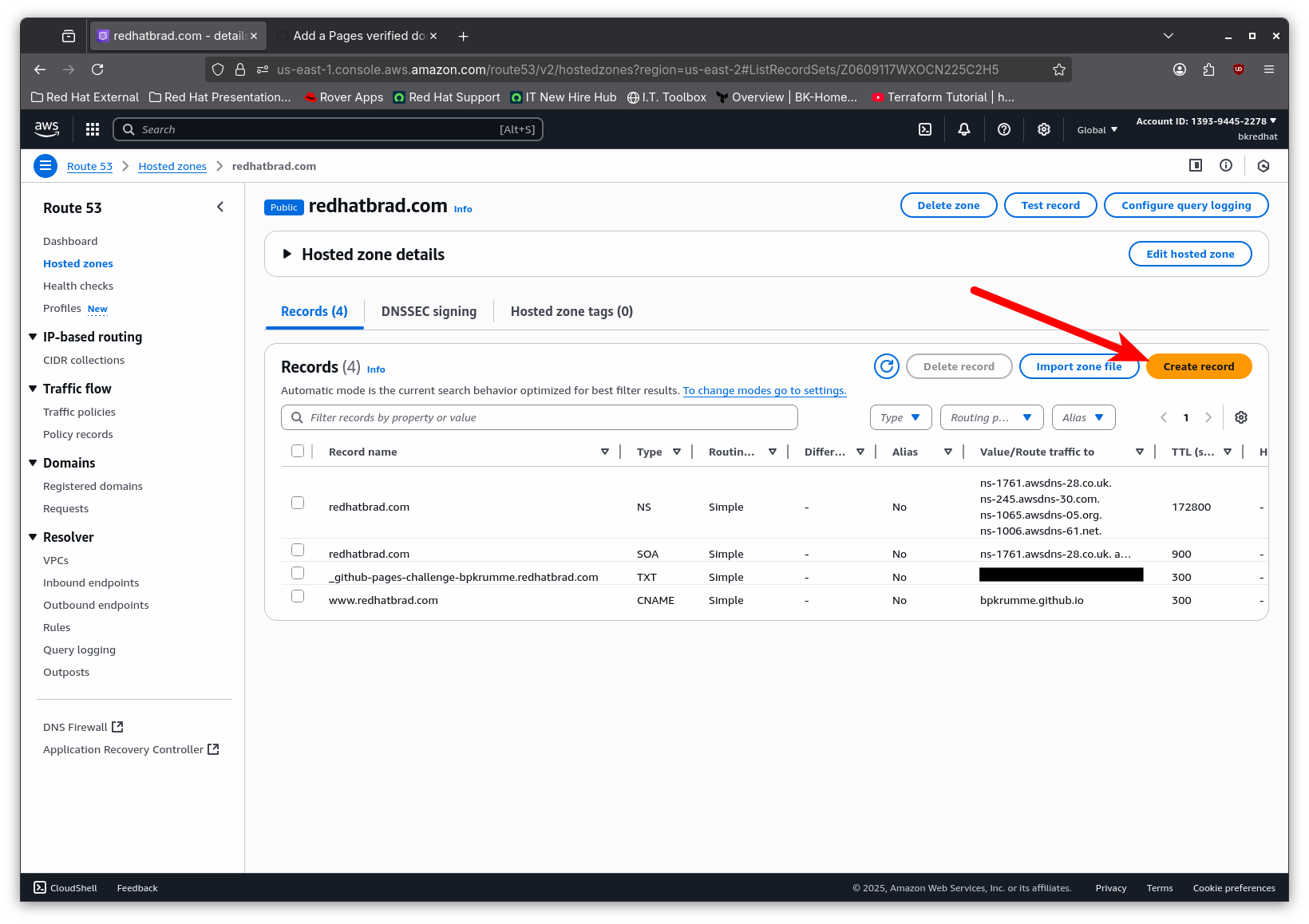Collapse the Traffic flow section
Image resolution: width=1309 pixels, height=924 pixels.
point(33,389)
